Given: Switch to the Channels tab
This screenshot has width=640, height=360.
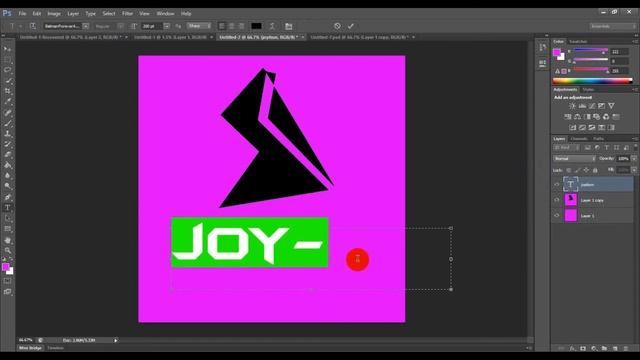Looking at the screenshot, I should click(579, 139).
